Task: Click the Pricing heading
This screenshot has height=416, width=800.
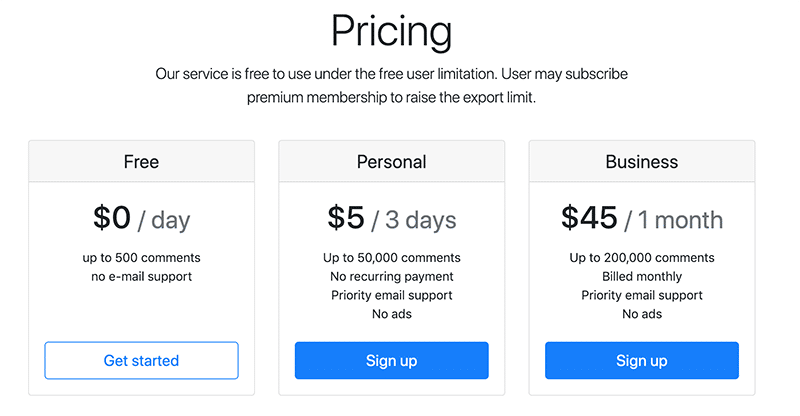Action: [391, 32]
